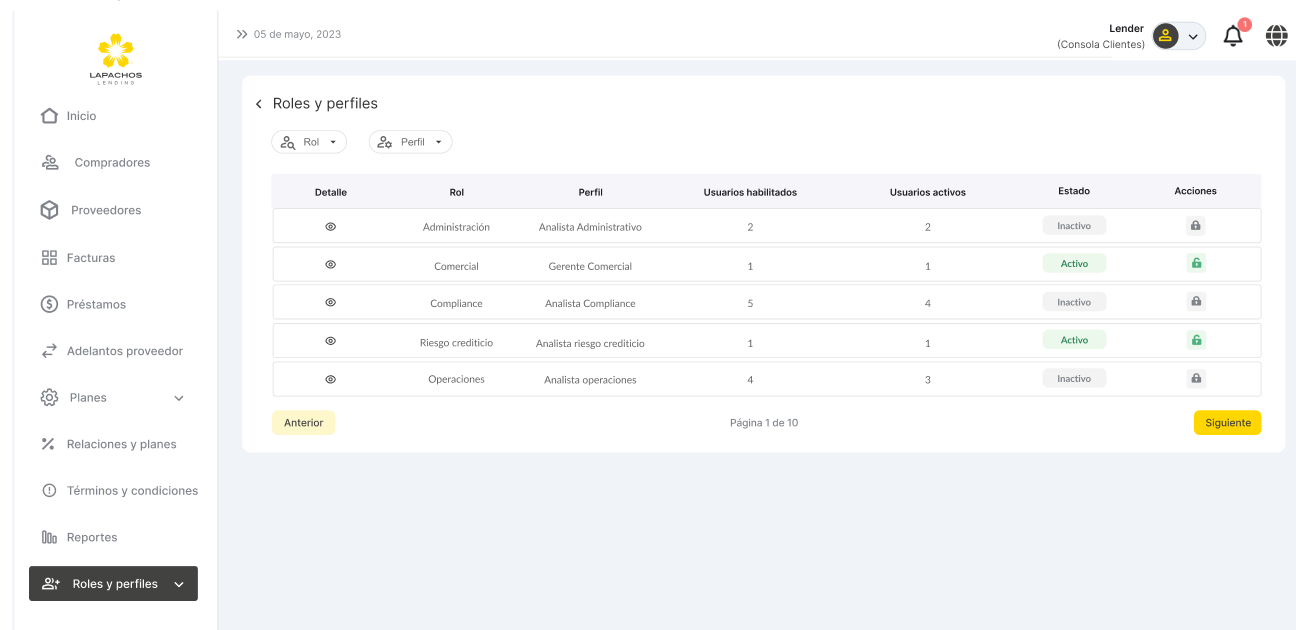Open the notifications bell icon
Screen dimensions: 1296x630
pyautogui.click(x=1233, y=36)
